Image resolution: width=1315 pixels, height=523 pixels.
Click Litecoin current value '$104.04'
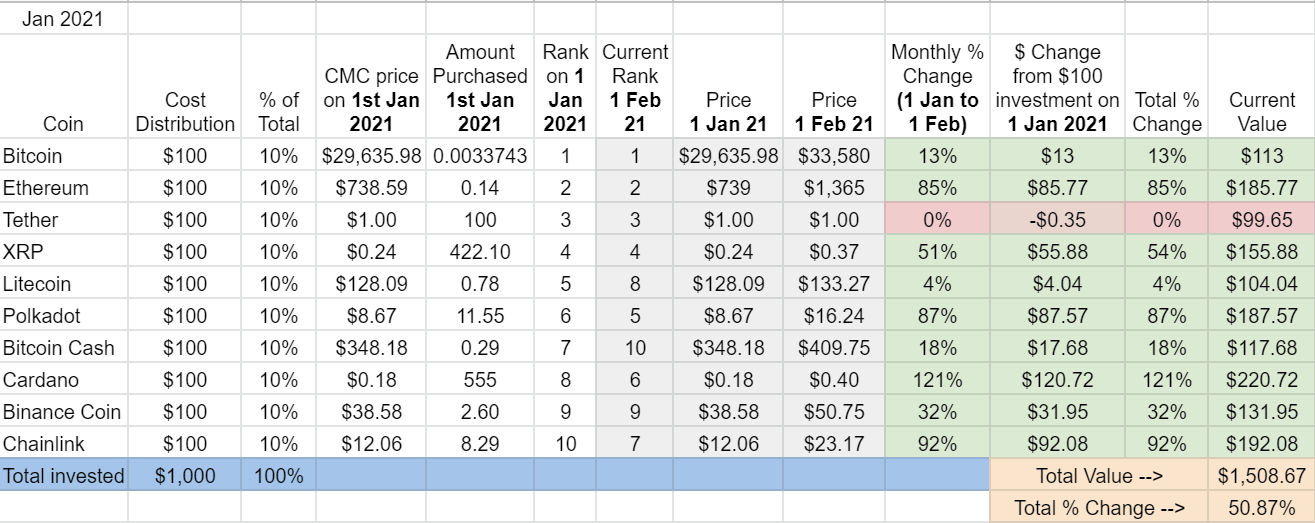pyautogui.click(x=1261, y=283)
